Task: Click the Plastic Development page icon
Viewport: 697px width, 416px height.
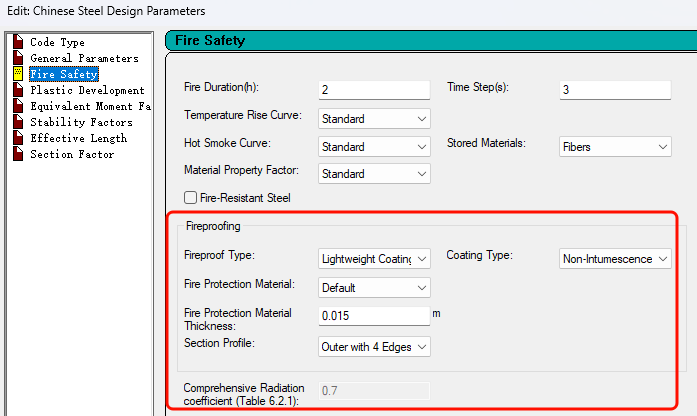Action: click(18, 89)
